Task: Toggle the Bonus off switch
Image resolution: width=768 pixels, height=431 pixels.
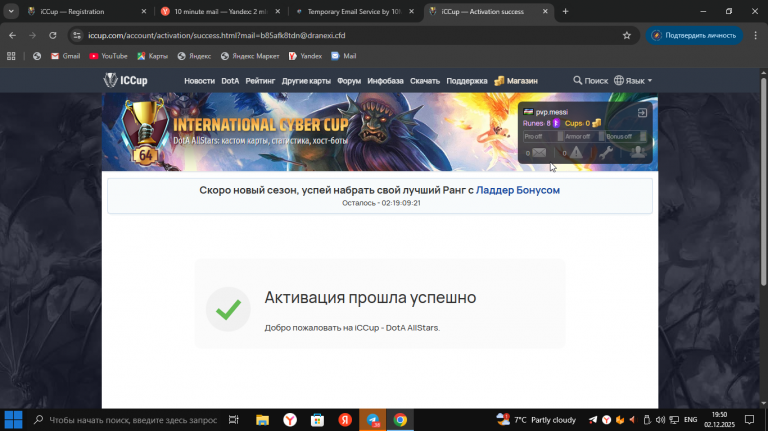Action: pos(625,137)
